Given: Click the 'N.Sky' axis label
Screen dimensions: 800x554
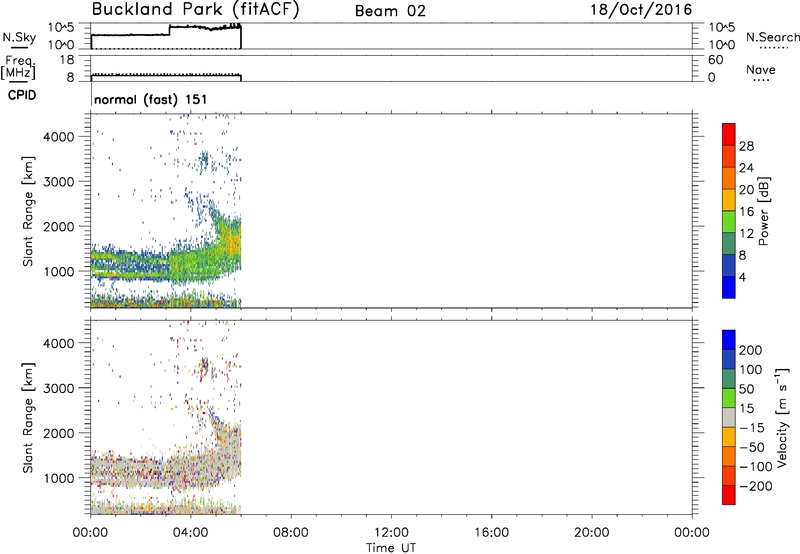Looking at the screenshot, I should 19,37.
